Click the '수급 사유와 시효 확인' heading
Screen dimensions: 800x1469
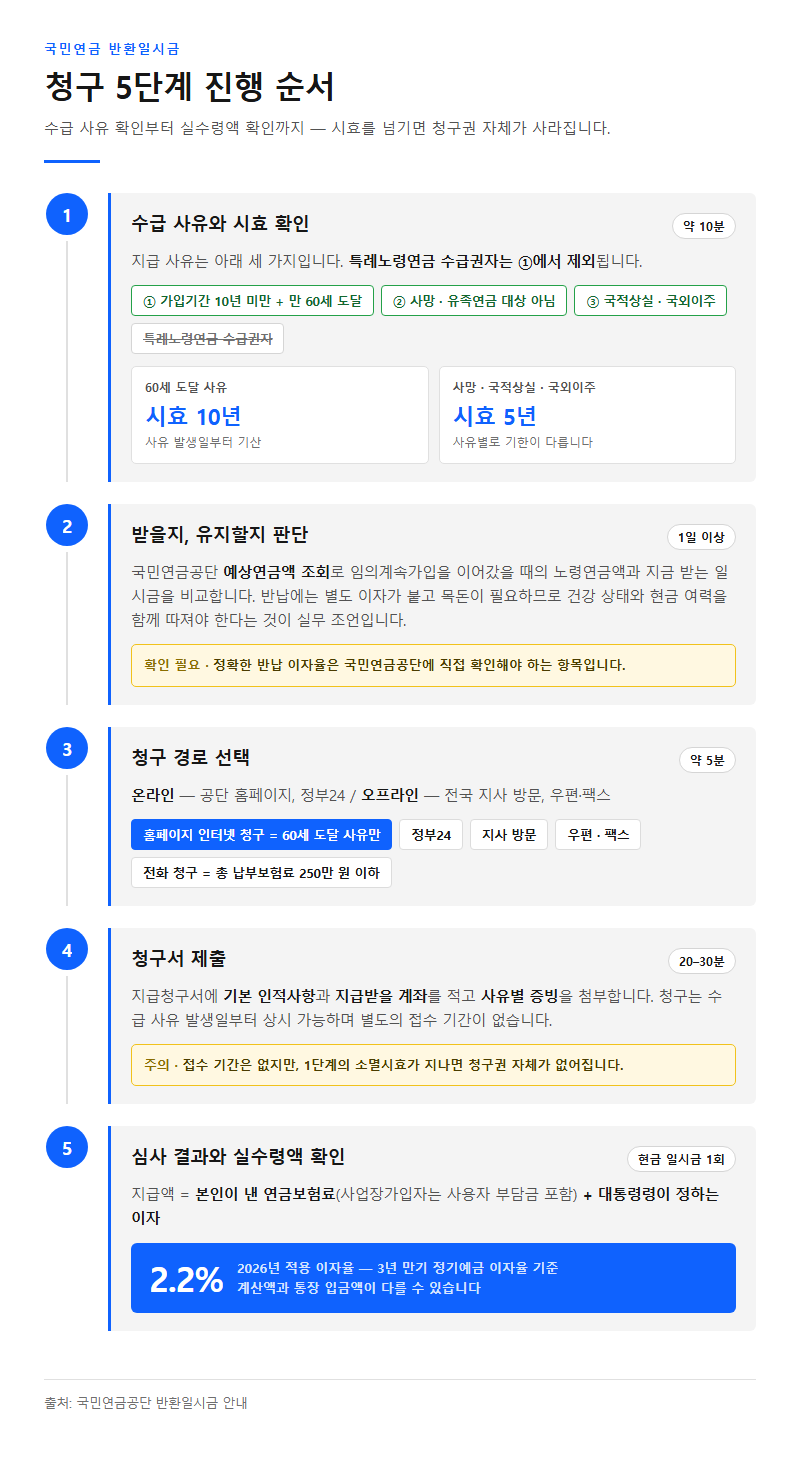coord(220,223)
